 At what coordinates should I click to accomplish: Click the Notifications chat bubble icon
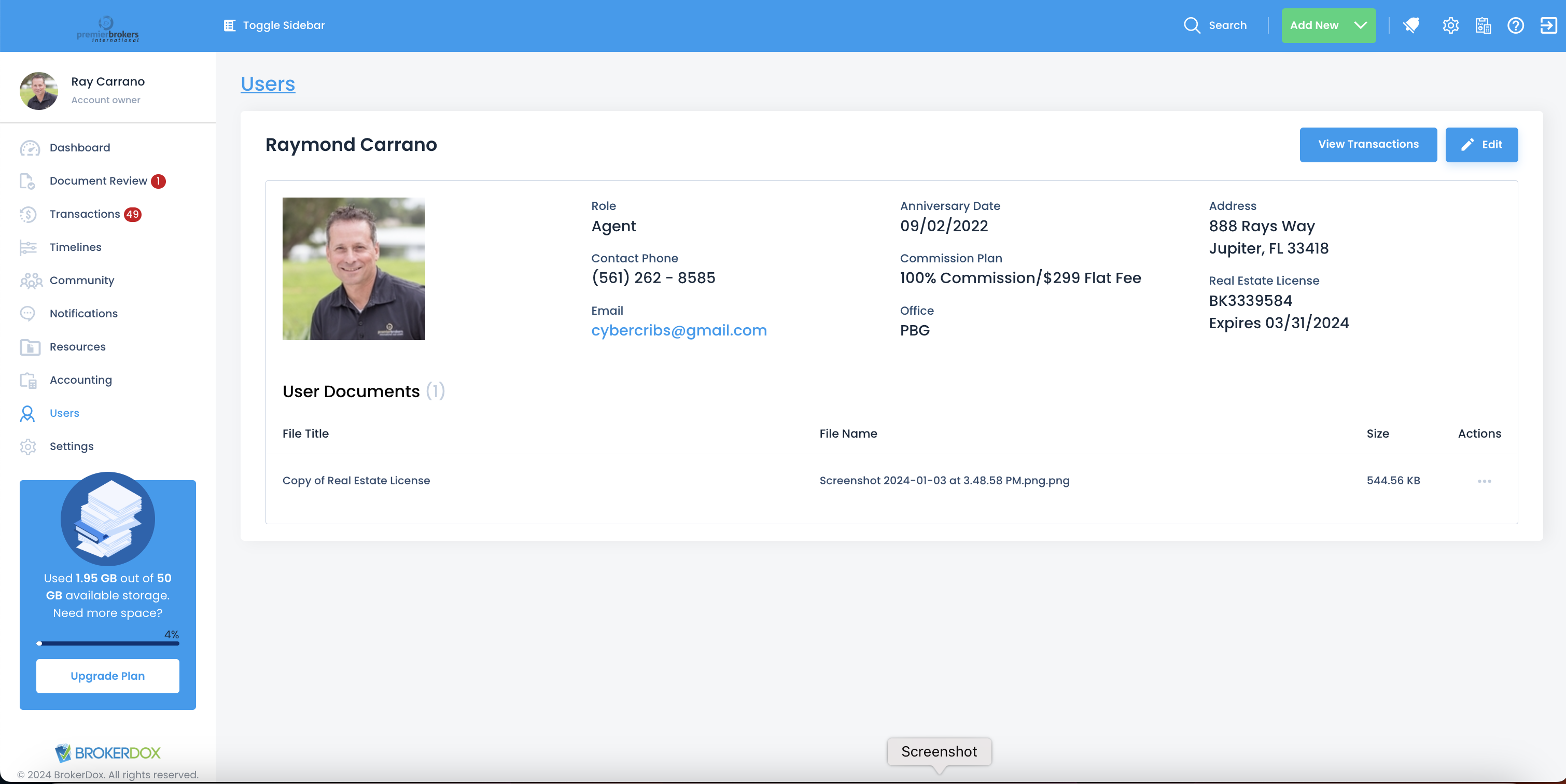(27, 314)
